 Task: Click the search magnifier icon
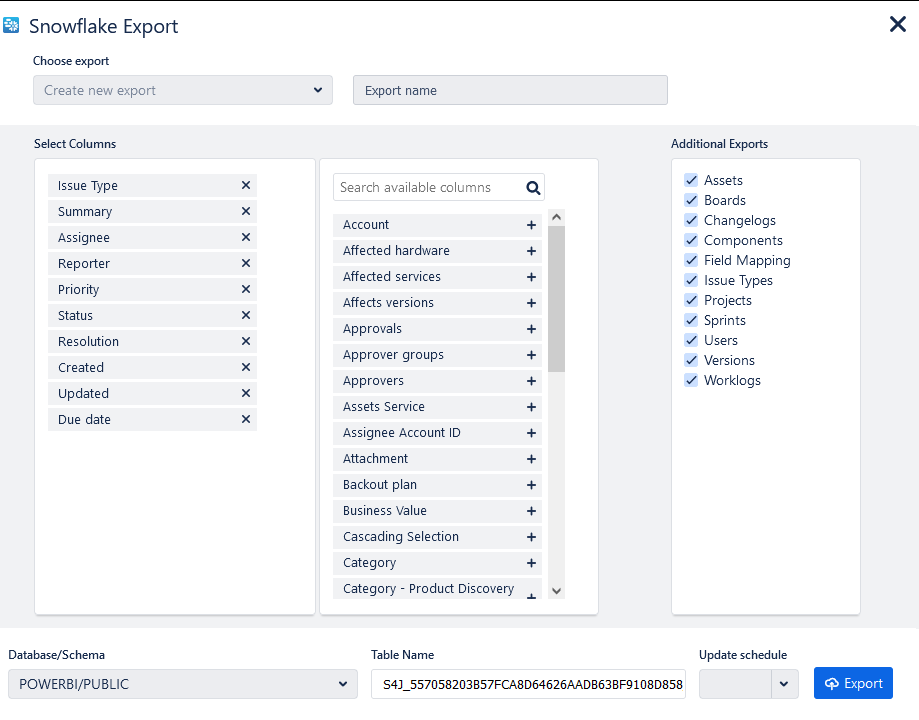coord(533,187)
